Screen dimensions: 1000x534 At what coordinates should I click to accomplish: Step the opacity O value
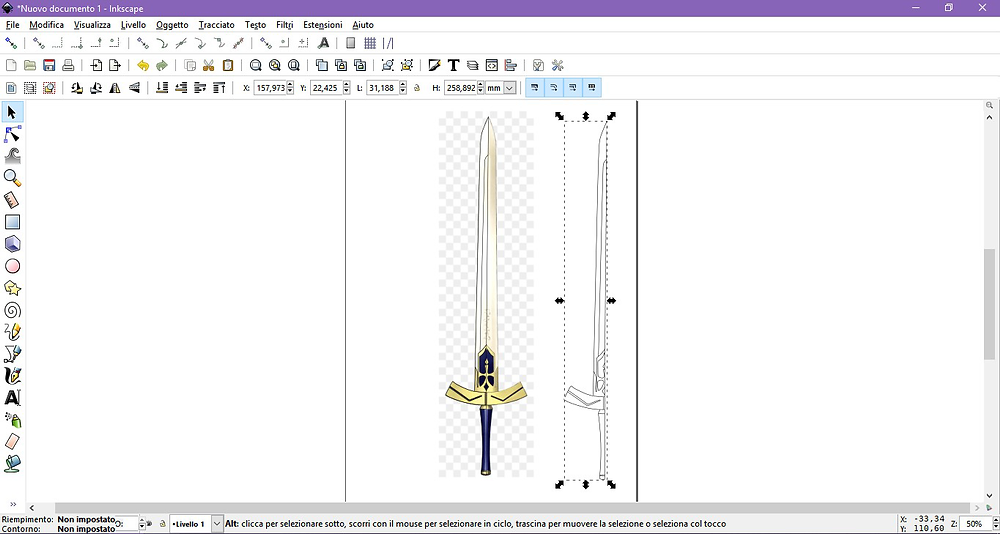(x=142, y=524)
